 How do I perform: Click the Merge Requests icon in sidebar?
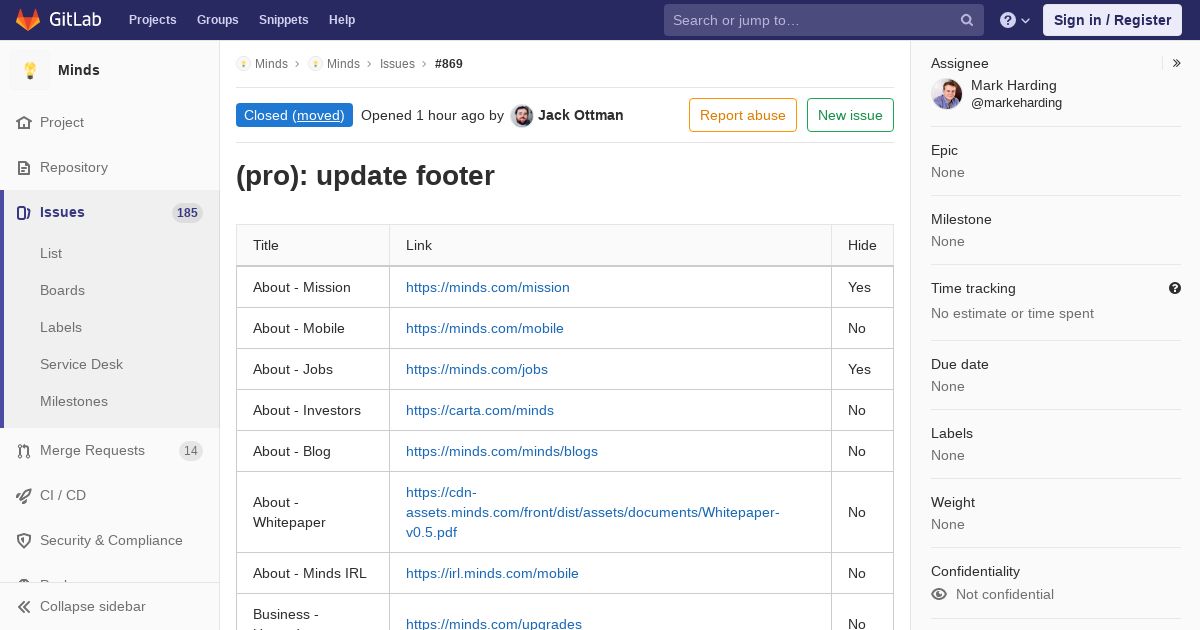[x=24, y=451]
